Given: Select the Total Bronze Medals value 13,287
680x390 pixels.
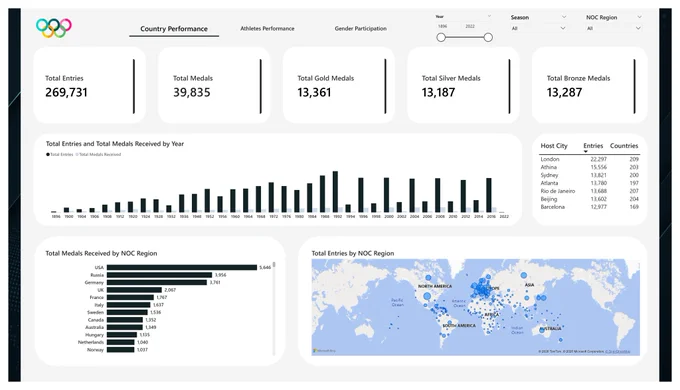Looking at the screenshot, I should (x=564, y=92).
